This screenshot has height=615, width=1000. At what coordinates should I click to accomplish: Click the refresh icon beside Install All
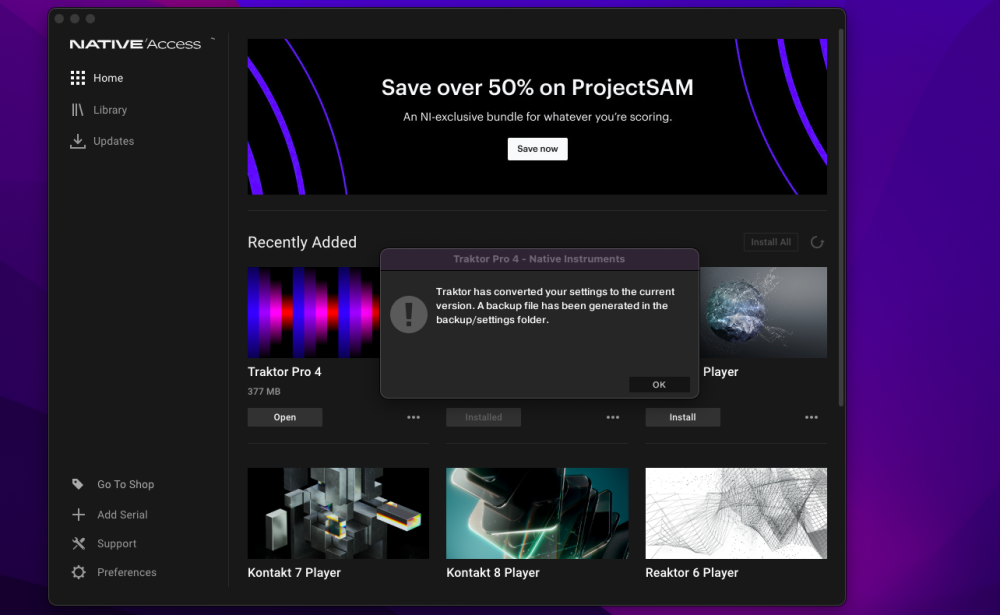coord(817,242)
